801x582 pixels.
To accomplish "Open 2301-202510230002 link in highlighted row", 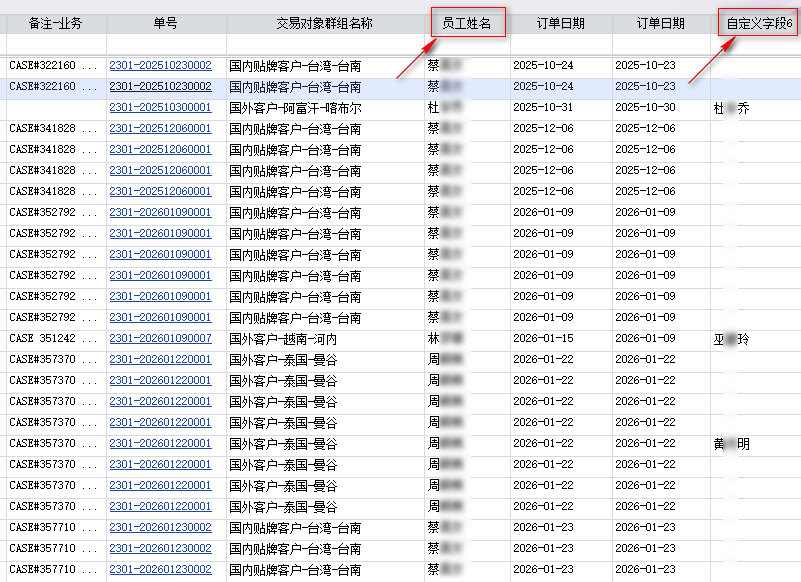I will pyautogui.click(x=160, y=86).
